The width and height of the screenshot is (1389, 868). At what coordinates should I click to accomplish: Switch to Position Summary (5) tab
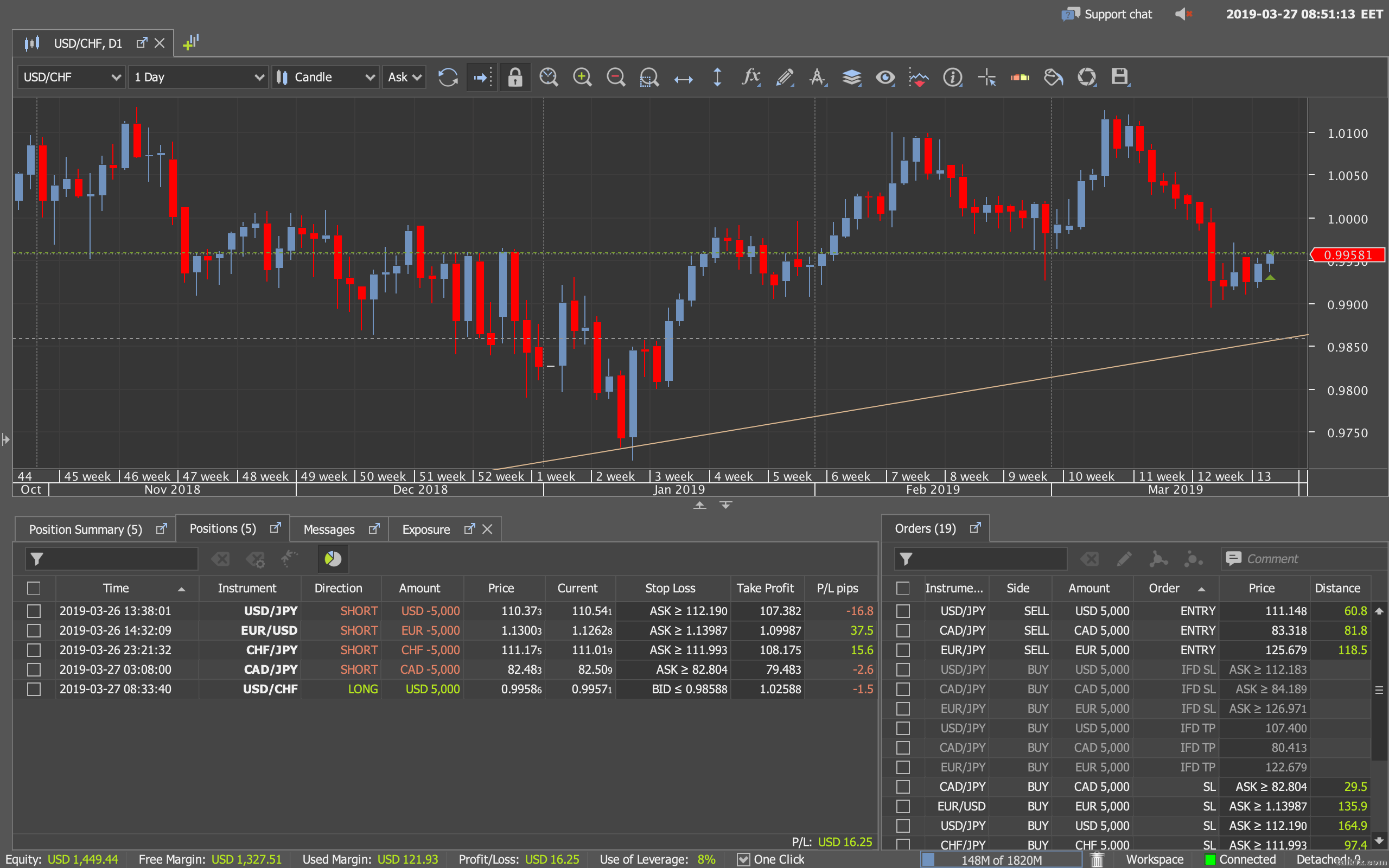86,529
